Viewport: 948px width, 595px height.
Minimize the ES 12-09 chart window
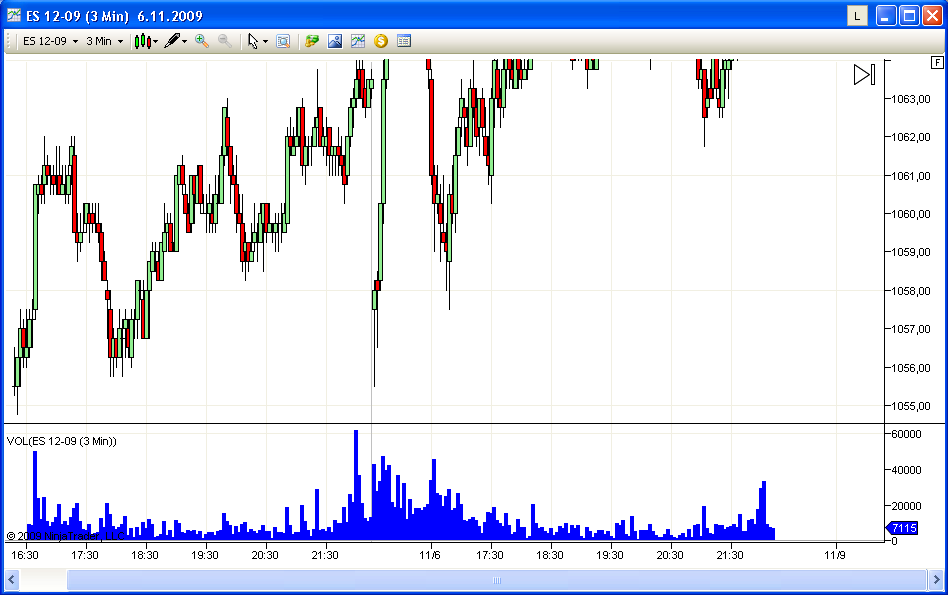(x=886, y=16)
